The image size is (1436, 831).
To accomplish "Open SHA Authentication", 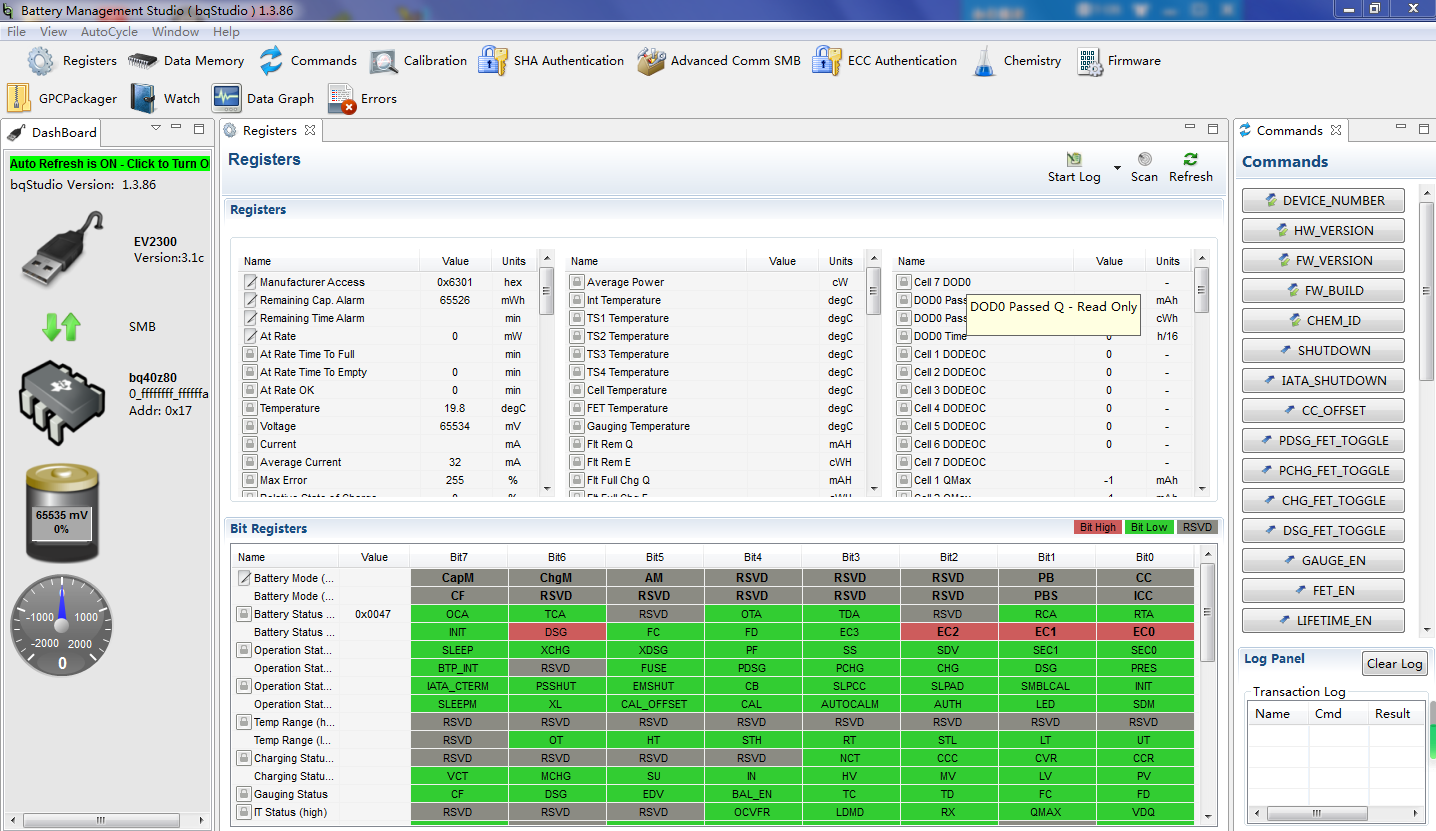I will pyautogui.click(x=551, y=61).
